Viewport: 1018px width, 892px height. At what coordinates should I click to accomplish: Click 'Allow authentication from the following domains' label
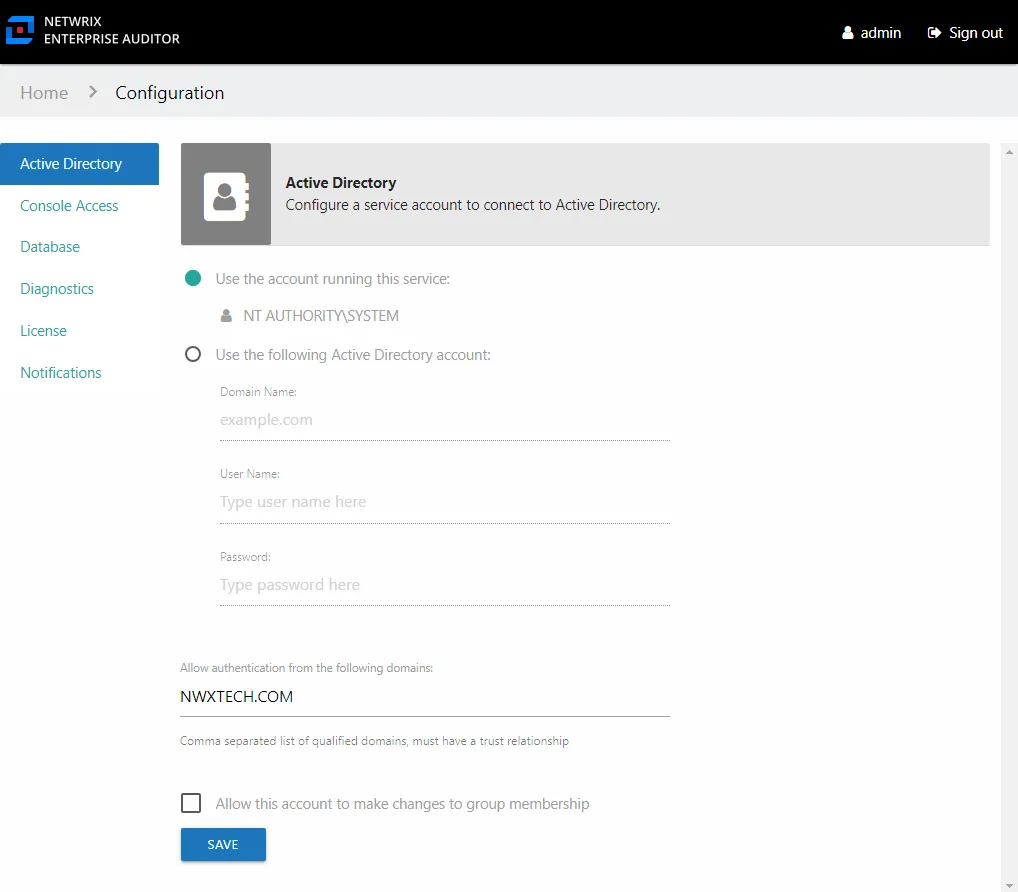306,668
